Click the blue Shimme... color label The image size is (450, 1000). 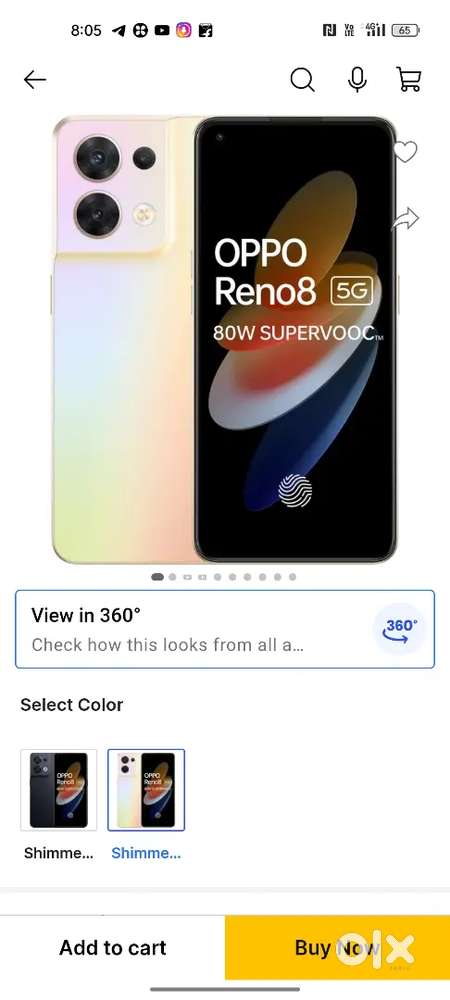[146, 853]
